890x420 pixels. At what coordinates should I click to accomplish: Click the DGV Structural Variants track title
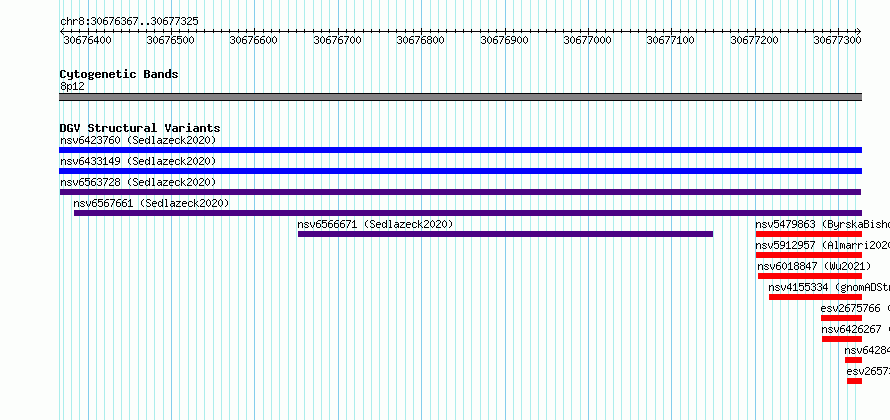click(140, 128)
